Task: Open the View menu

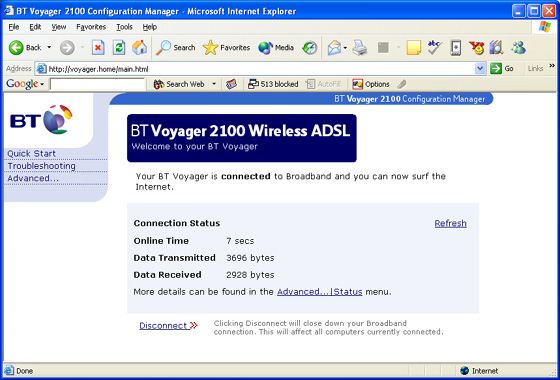Action: tap(59, 27)
